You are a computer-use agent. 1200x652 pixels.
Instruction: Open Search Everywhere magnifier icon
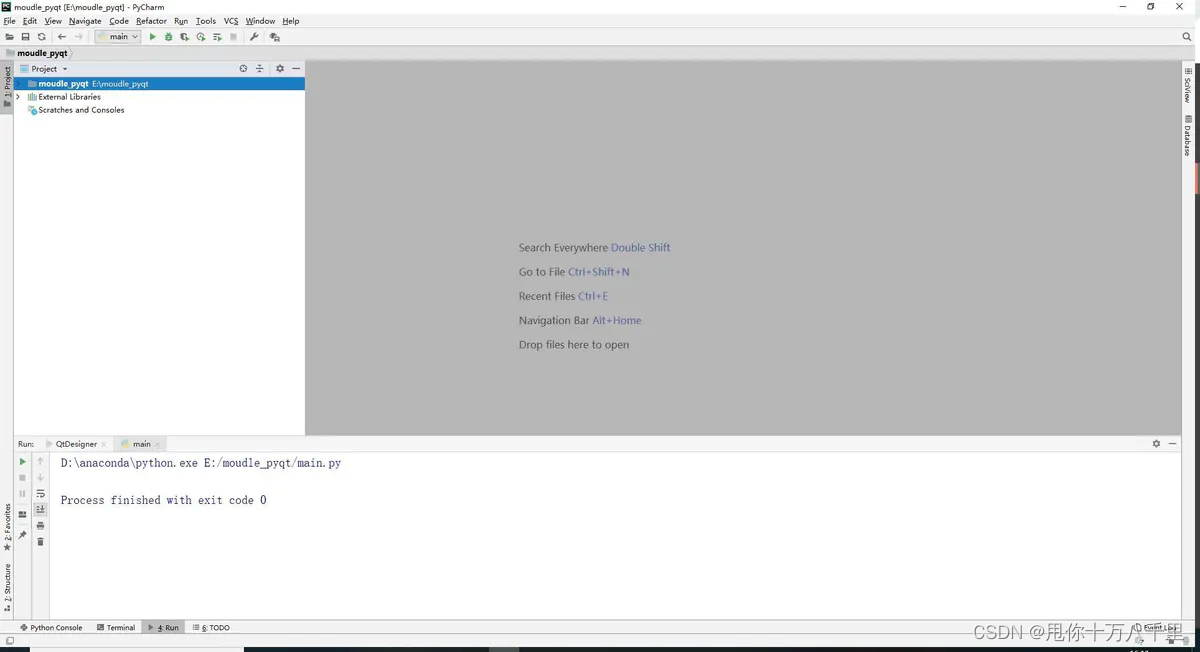1187,37
